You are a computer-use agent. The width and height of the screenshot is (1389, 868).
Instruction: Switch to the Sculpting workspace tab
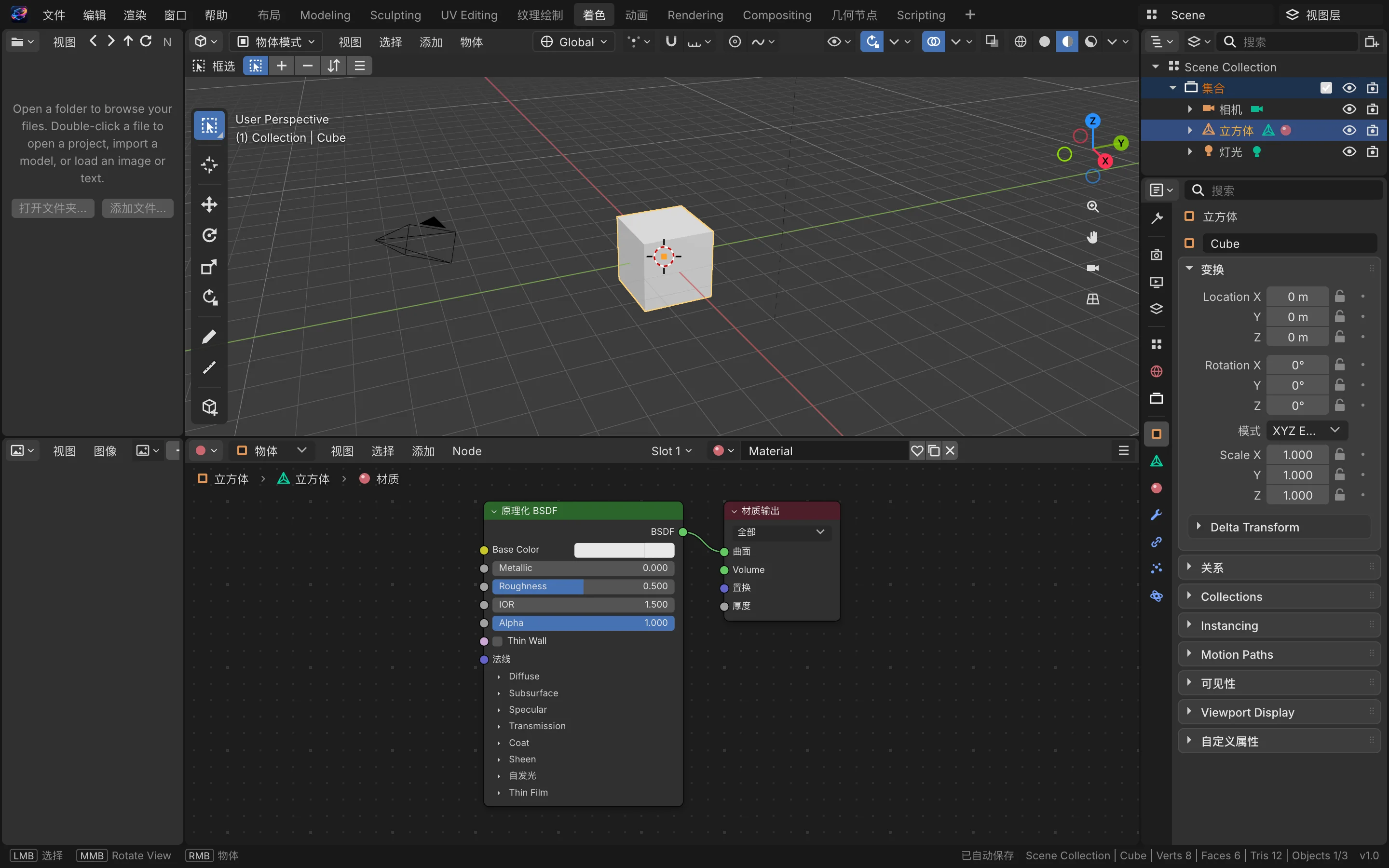[x=395, y=15]
